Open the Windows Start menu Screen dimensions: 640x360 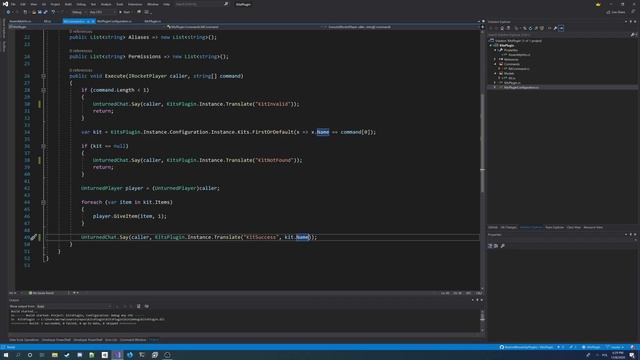coord(6,355)
